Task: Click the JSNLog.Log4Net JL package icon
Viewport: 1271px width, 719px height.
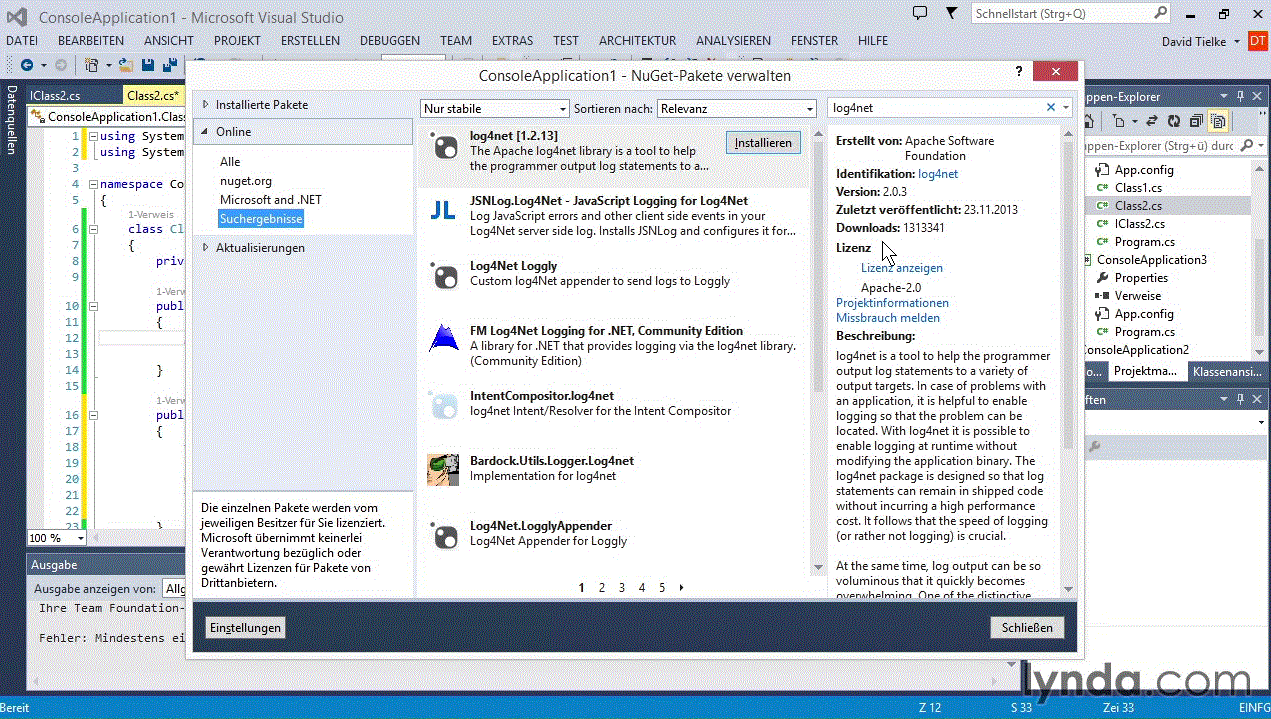Action: click(x=443, y=209)
